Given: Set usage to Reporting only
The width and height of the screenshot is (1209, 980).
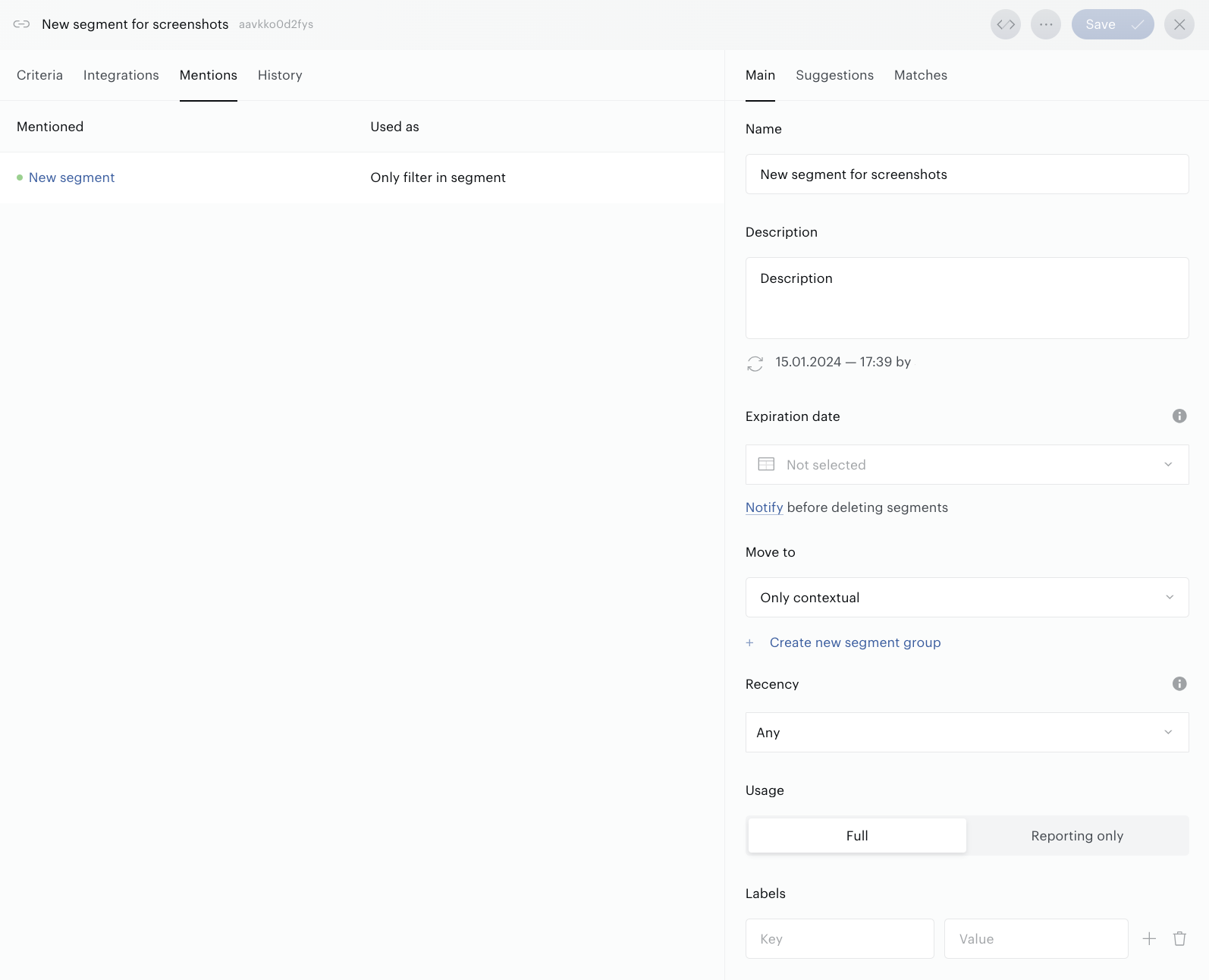Looking at the screenshot, I should point(1077,835).
